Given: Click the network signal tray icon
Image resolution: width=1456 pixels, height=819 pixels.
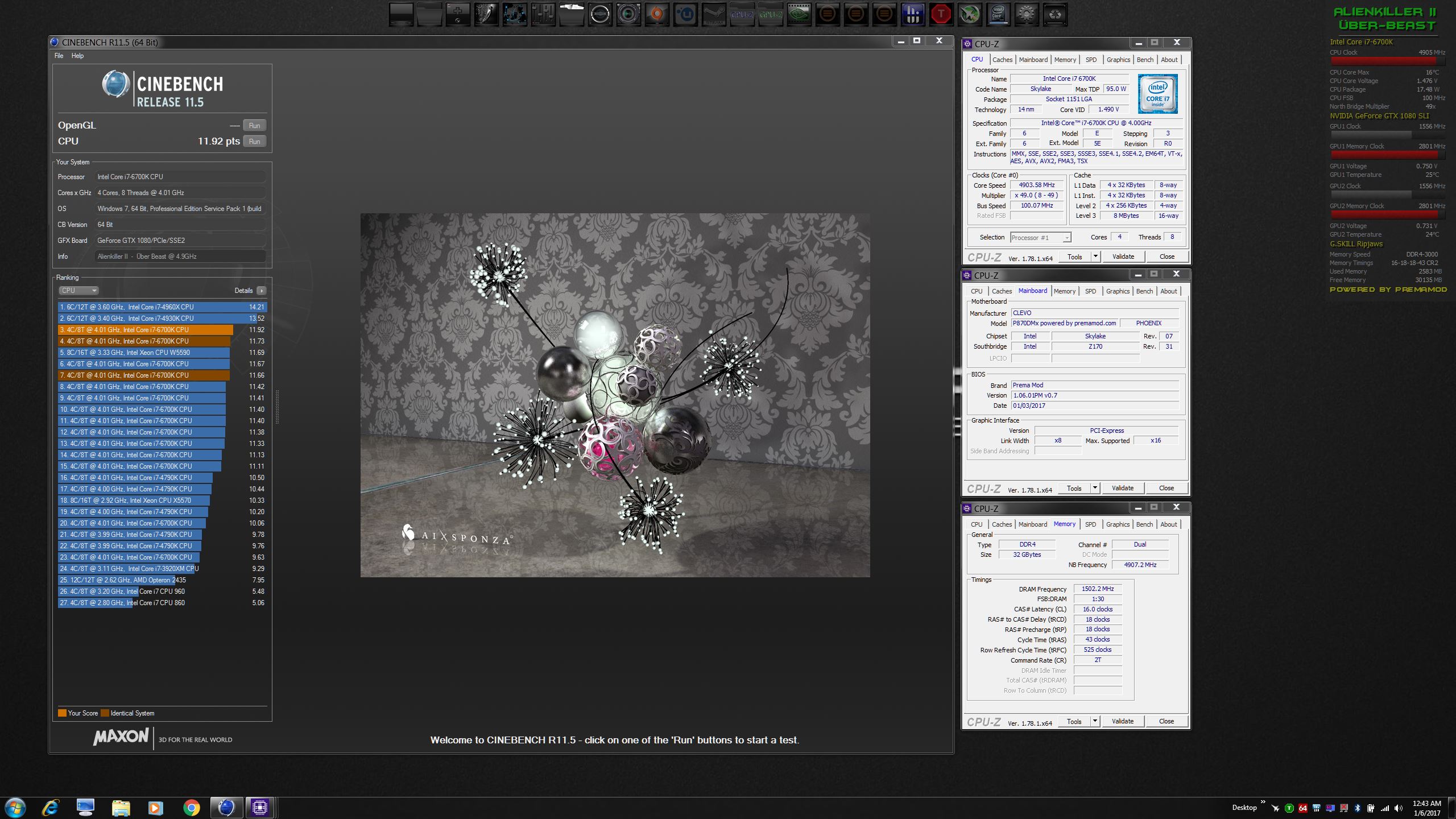Looking at the screenshot, I should pos(1385,808).
